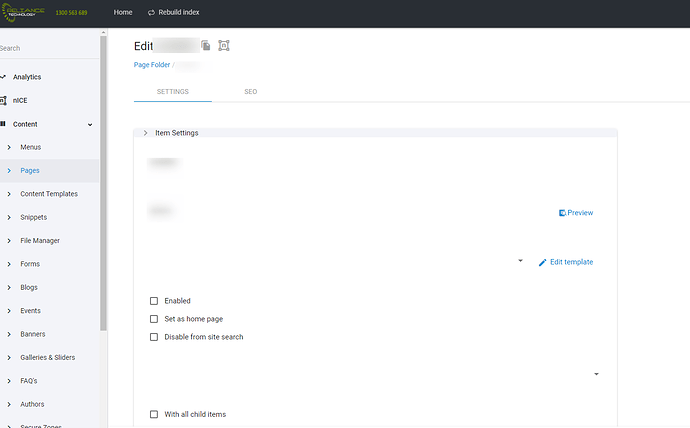This screenshot has width=690, height=428.
Task: Switch to the SETTINGS tab
Action: pyautogui.click(x=172, y=91)
